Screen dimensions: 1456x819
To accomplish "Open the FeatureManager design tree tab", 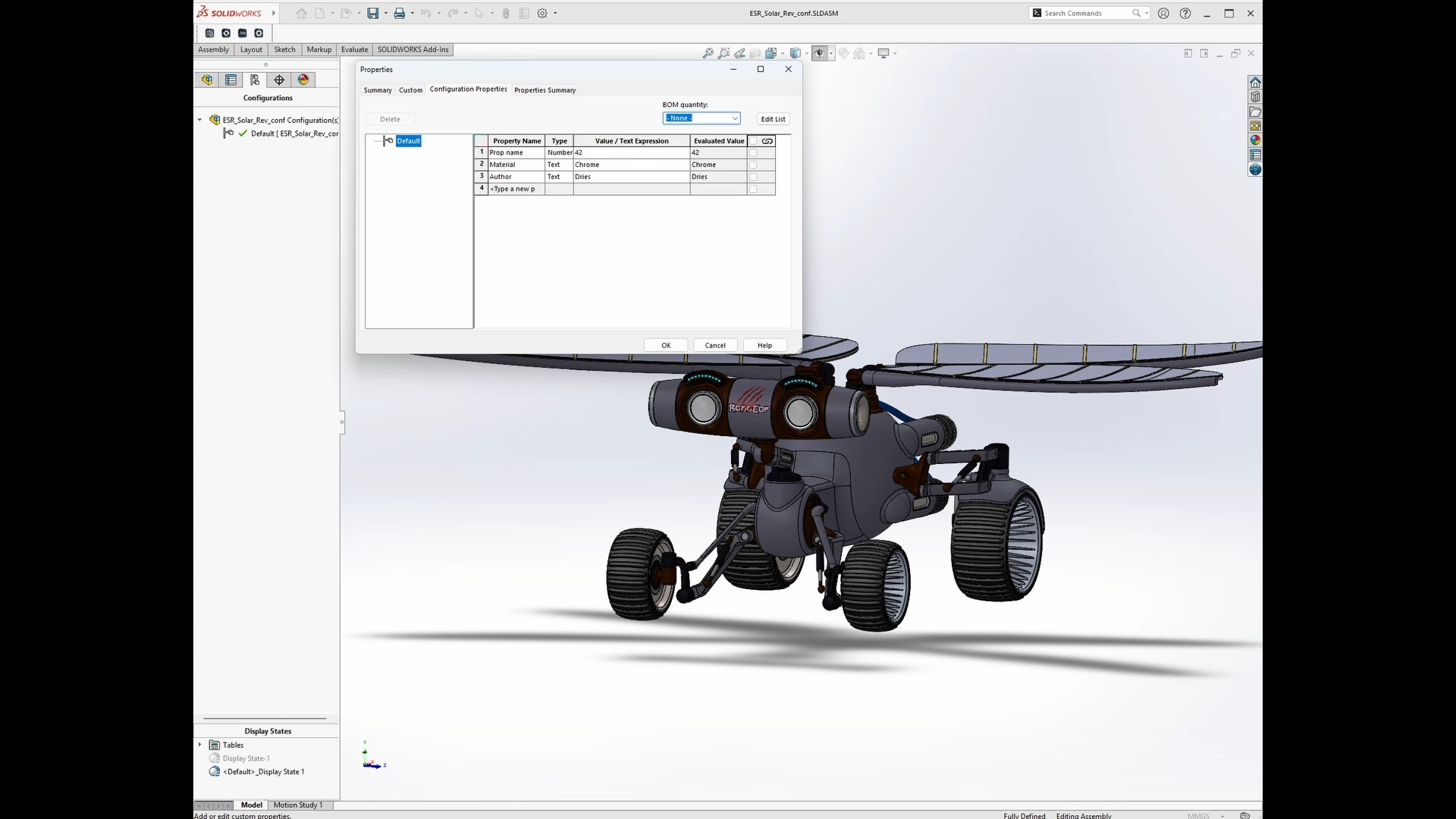I will (207, 80).
